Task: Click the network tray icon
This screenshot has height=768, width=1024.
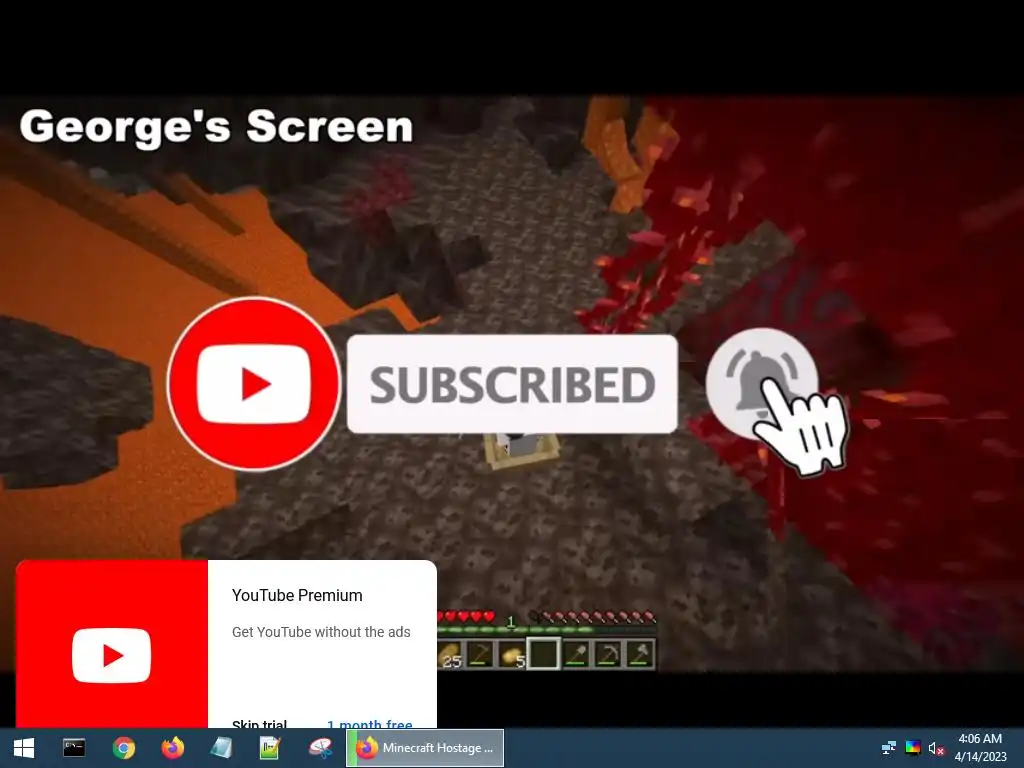Action: coord(889,748)
